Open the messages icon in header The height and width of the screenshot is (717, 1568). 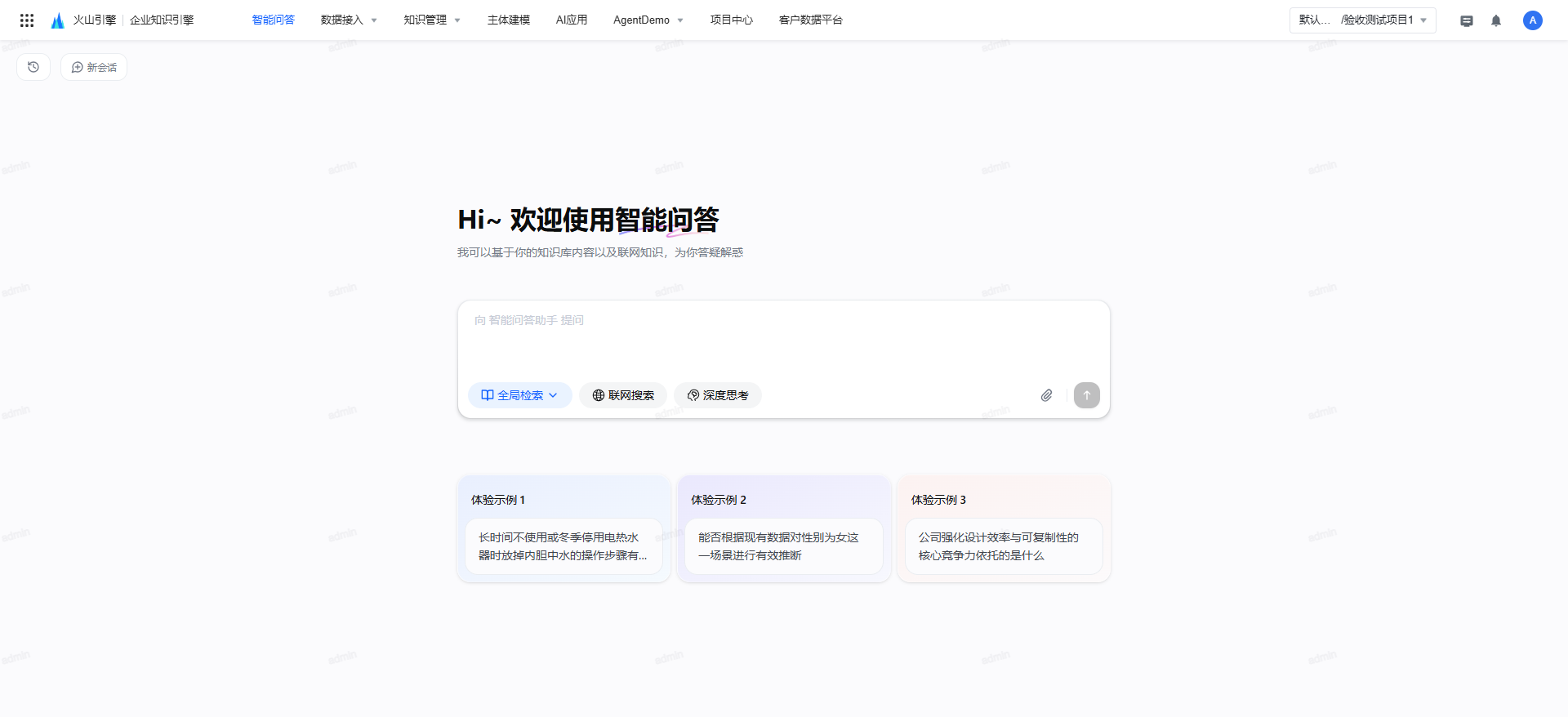pyautogui.click(x=1467, y=20)
